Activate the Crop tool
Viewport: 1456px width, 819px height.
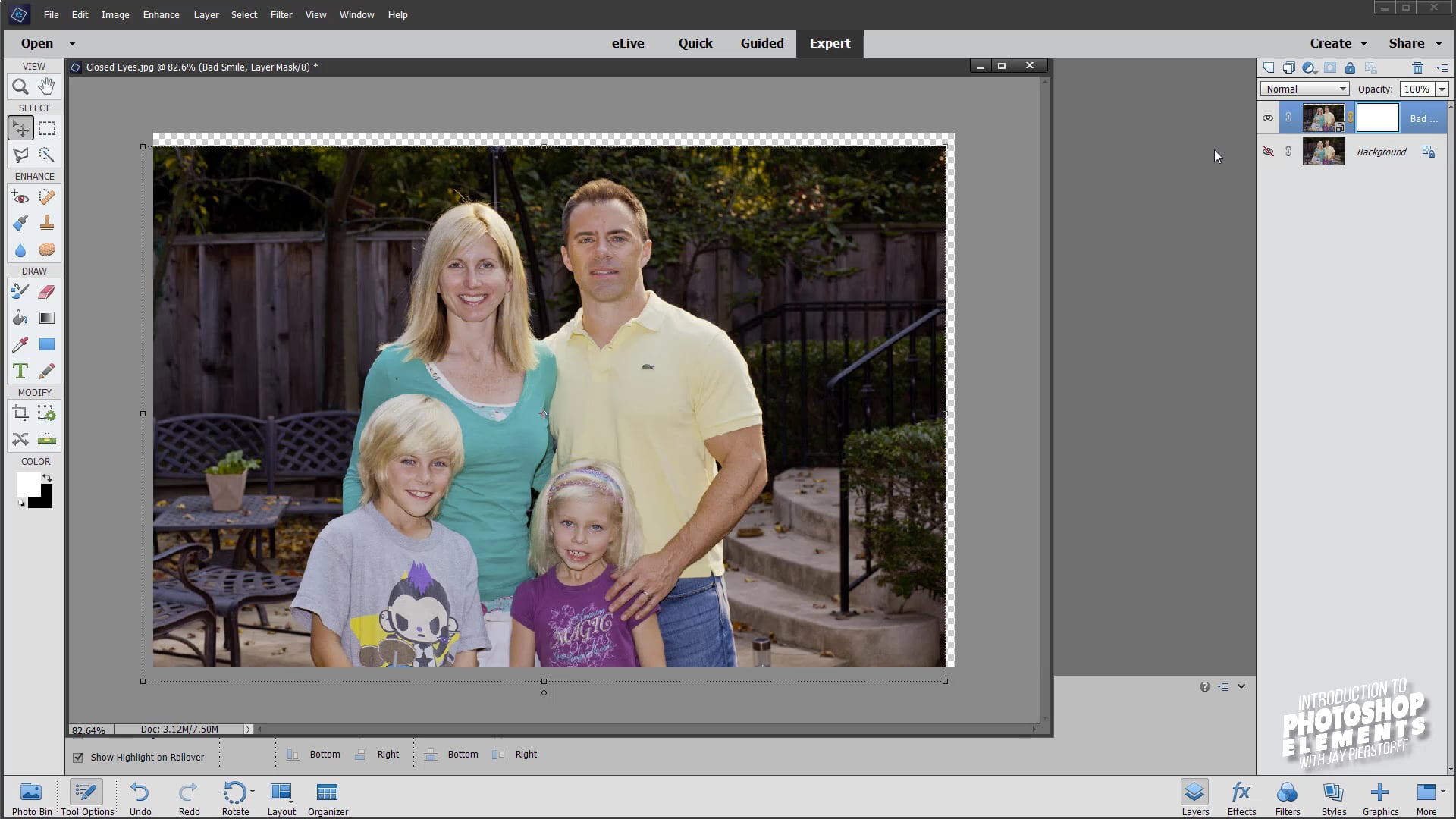click(20, 413)
